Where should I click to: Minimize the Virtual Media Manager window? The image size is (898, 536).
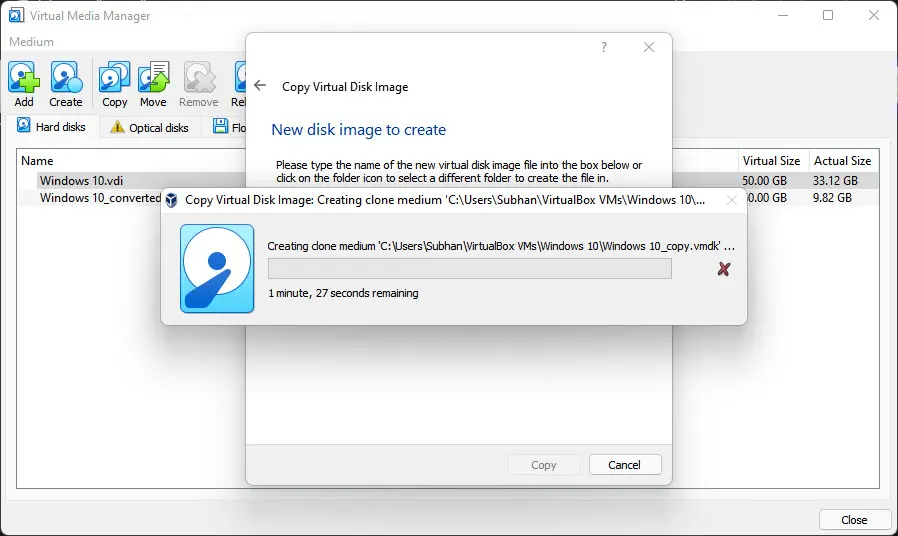[783, 15]
